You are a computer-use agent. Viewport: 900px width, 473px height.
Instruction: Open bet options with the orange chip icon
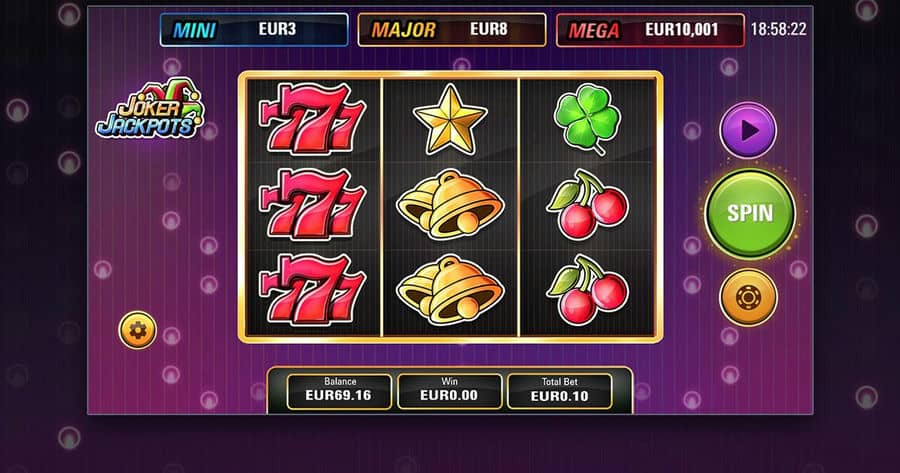748,297
